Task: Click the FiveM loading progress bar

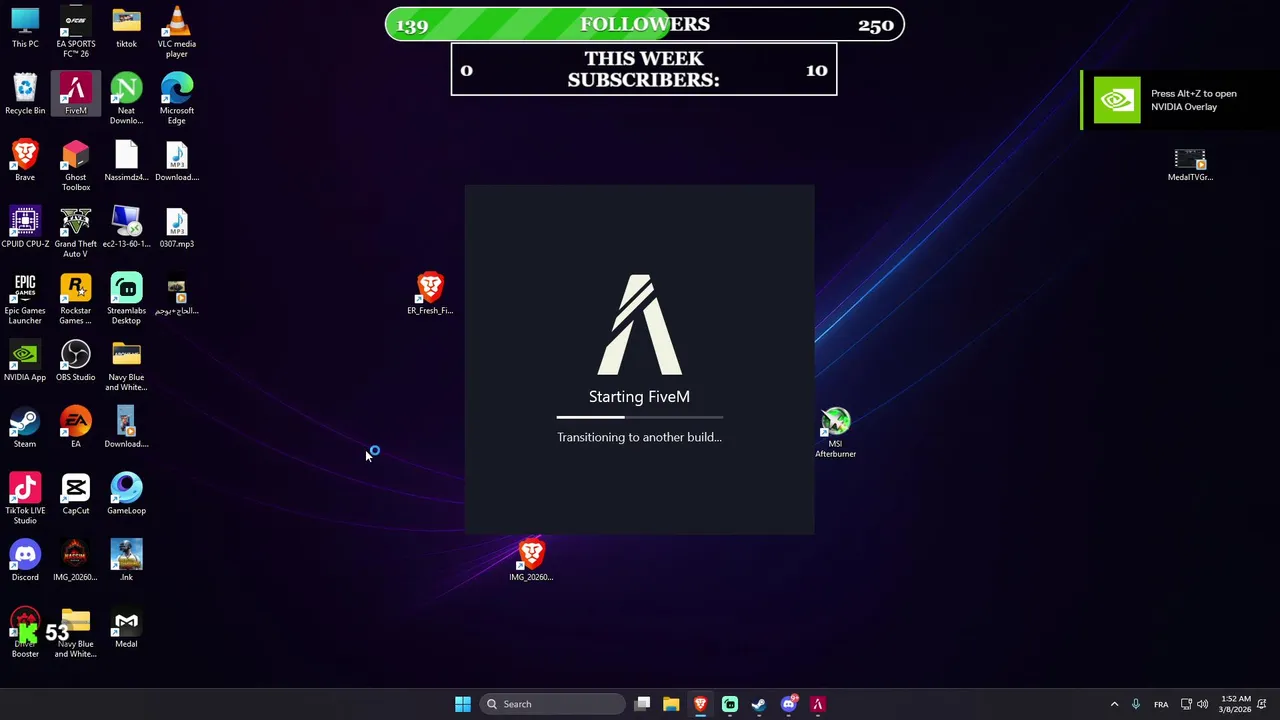Action: (639, 417)
